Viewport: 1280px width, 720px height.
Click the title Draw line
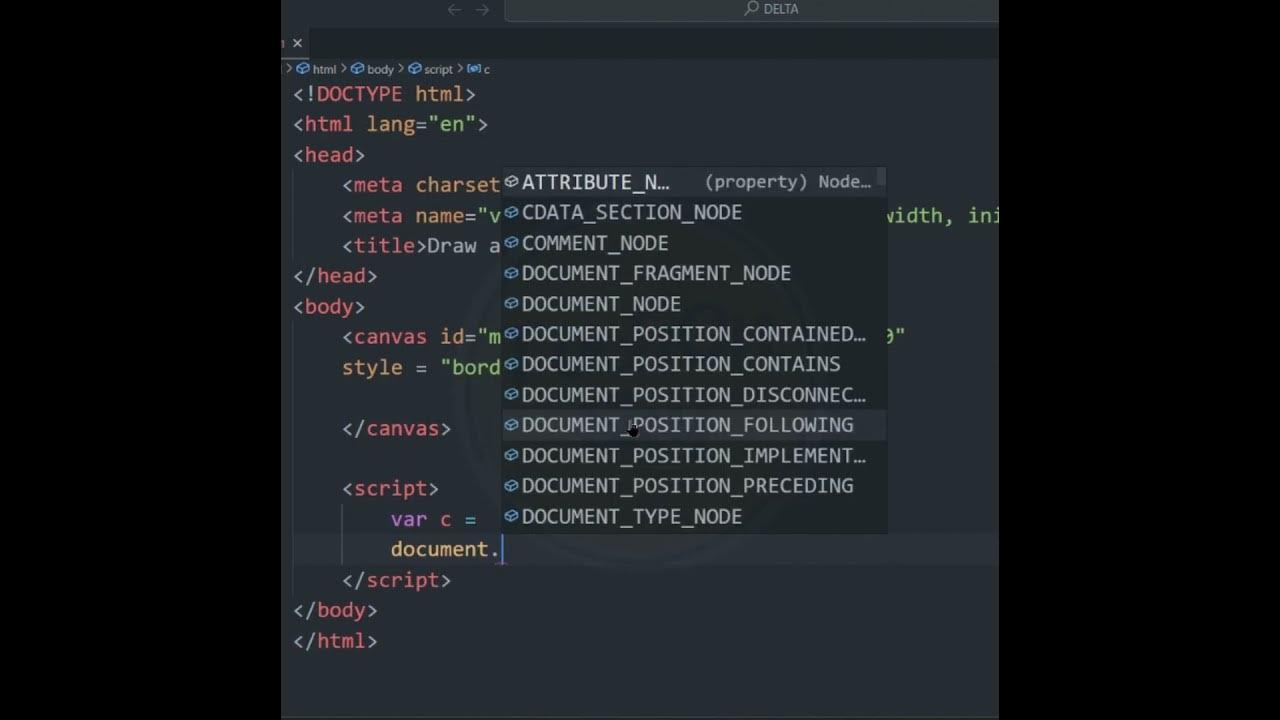pyautogui.click(x=421, y=246)
